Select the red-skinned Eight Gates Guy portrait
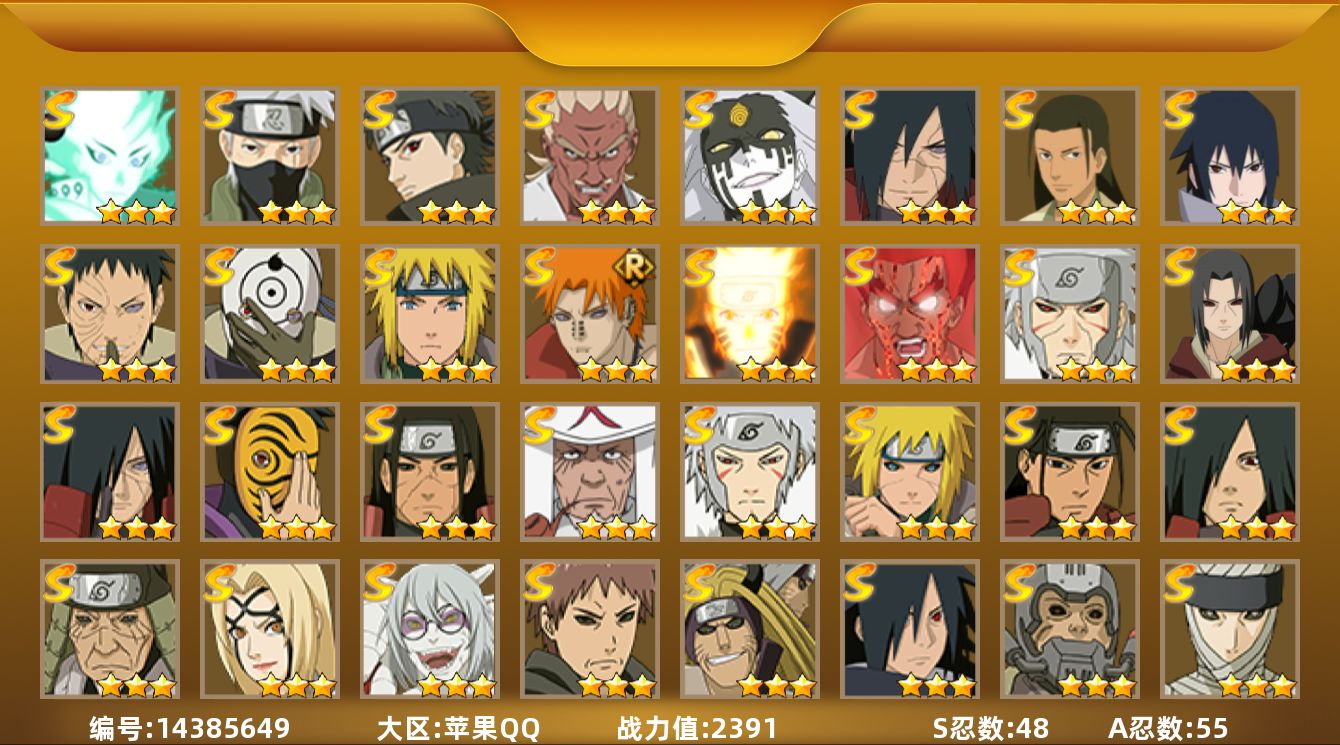Viewport: 1340px width, 745px height. click(910, 313)
